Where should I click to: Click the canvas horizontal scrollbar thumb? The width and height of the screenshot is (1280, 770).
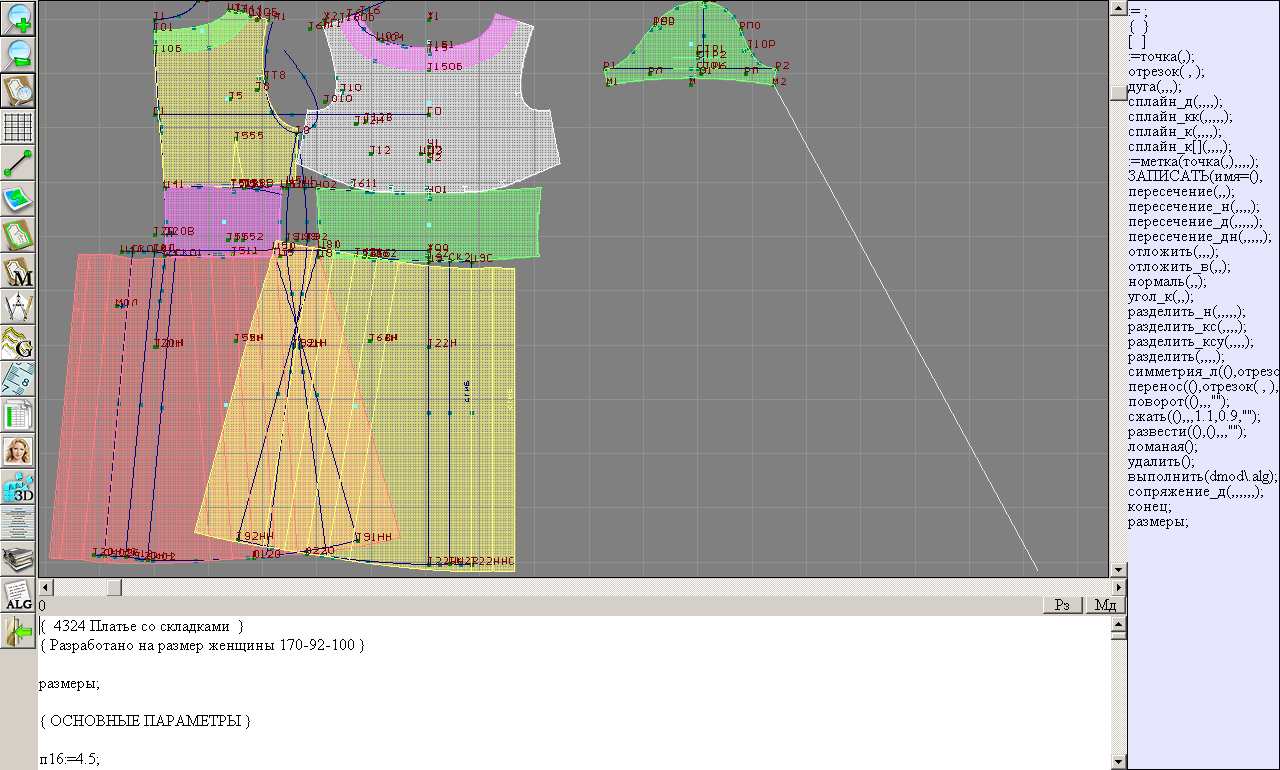(x=113, y=587)
